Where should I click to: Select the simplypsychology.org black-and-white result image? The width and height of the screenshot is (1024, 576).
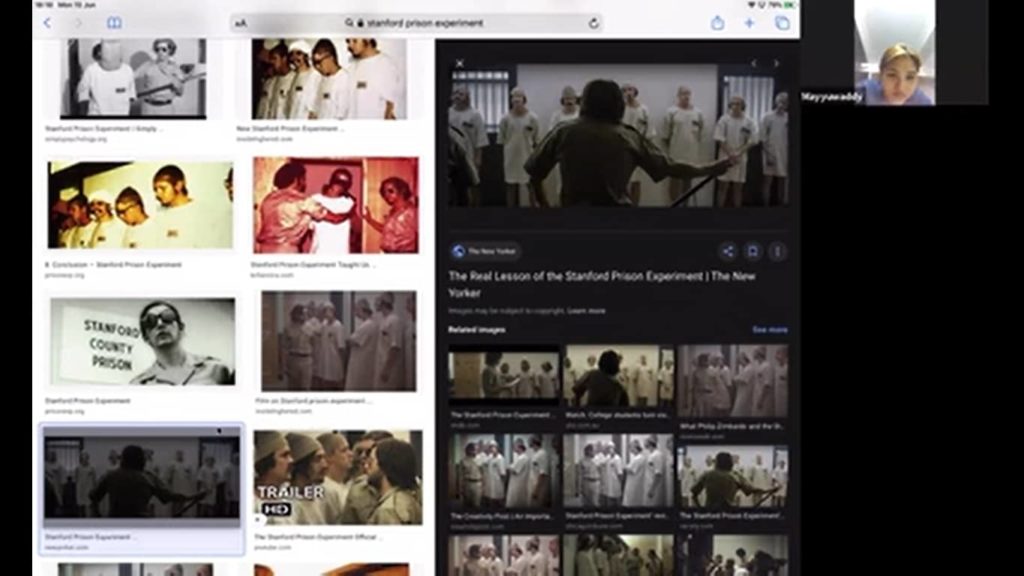click(133, 78)
